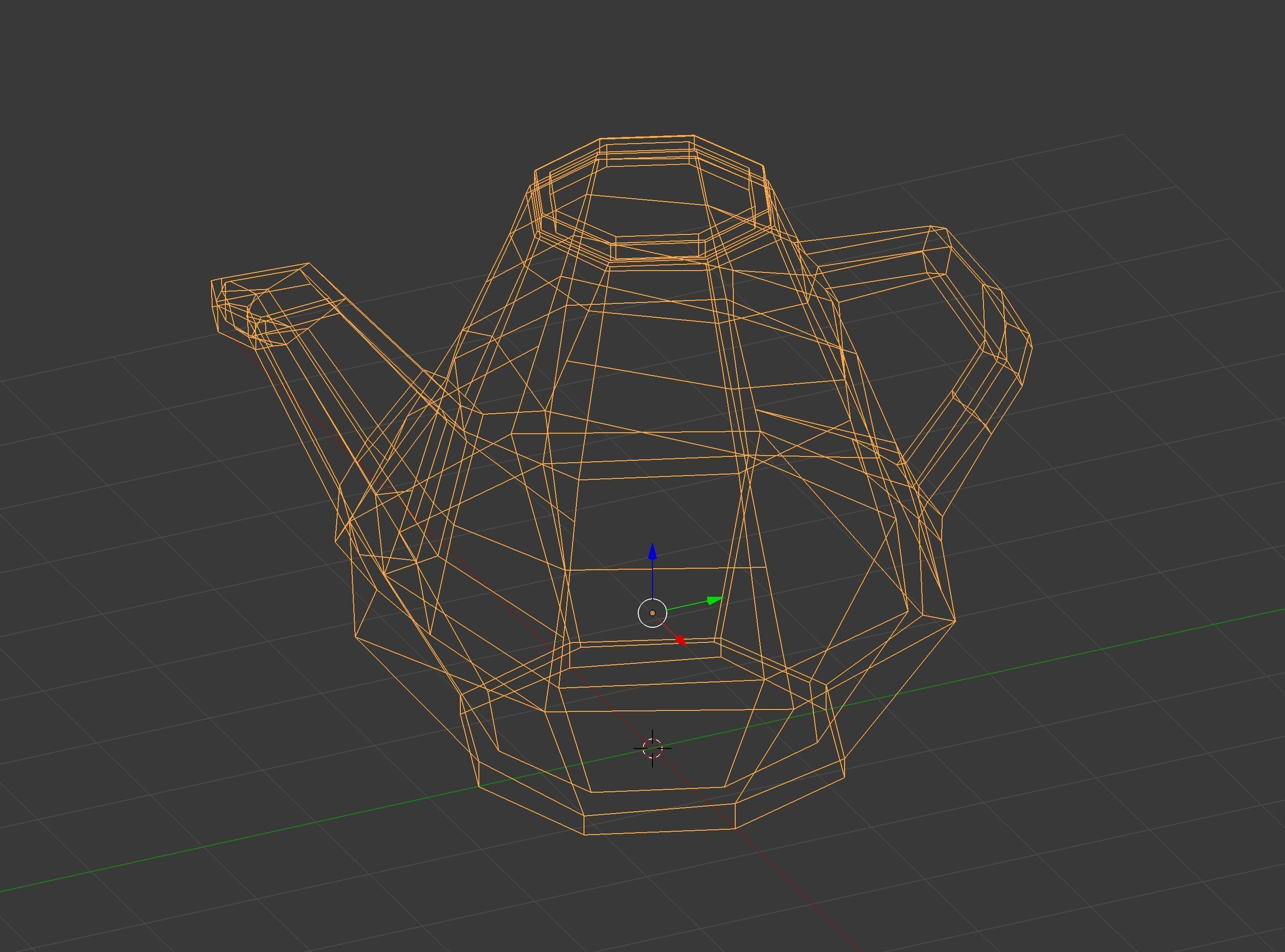Grab the blue Z-axis manipulator arrow
Viewport: 1285px width, 952px height.
(652, 552)
